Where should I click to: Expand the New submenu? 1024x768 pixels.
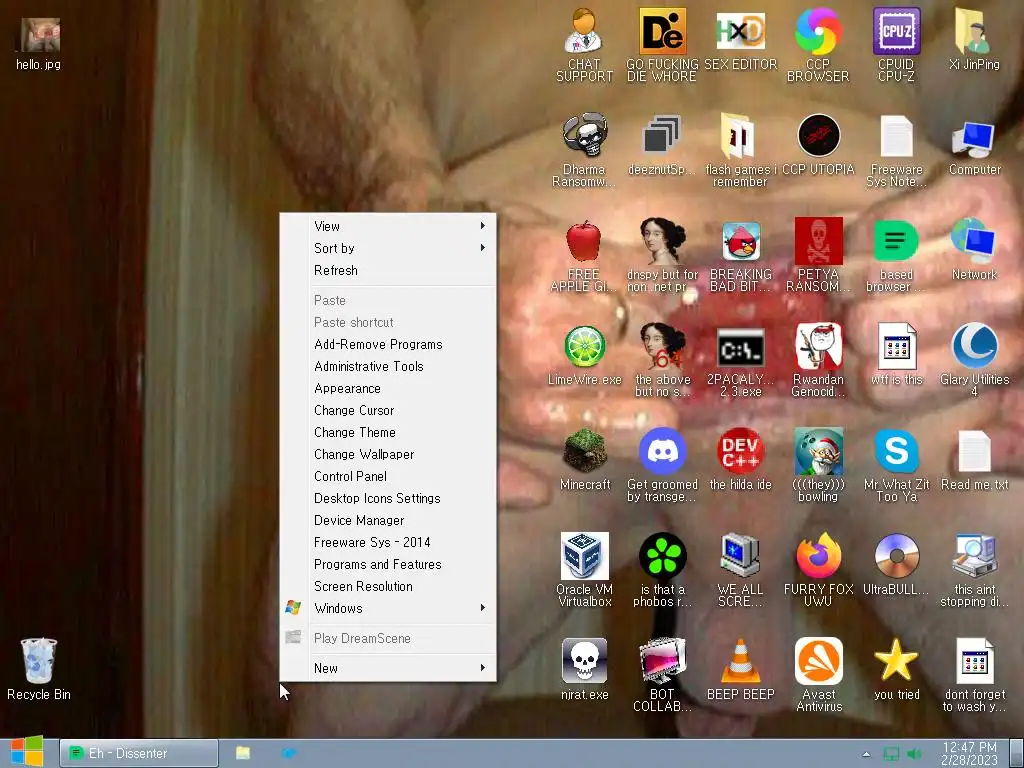(388, 668)
